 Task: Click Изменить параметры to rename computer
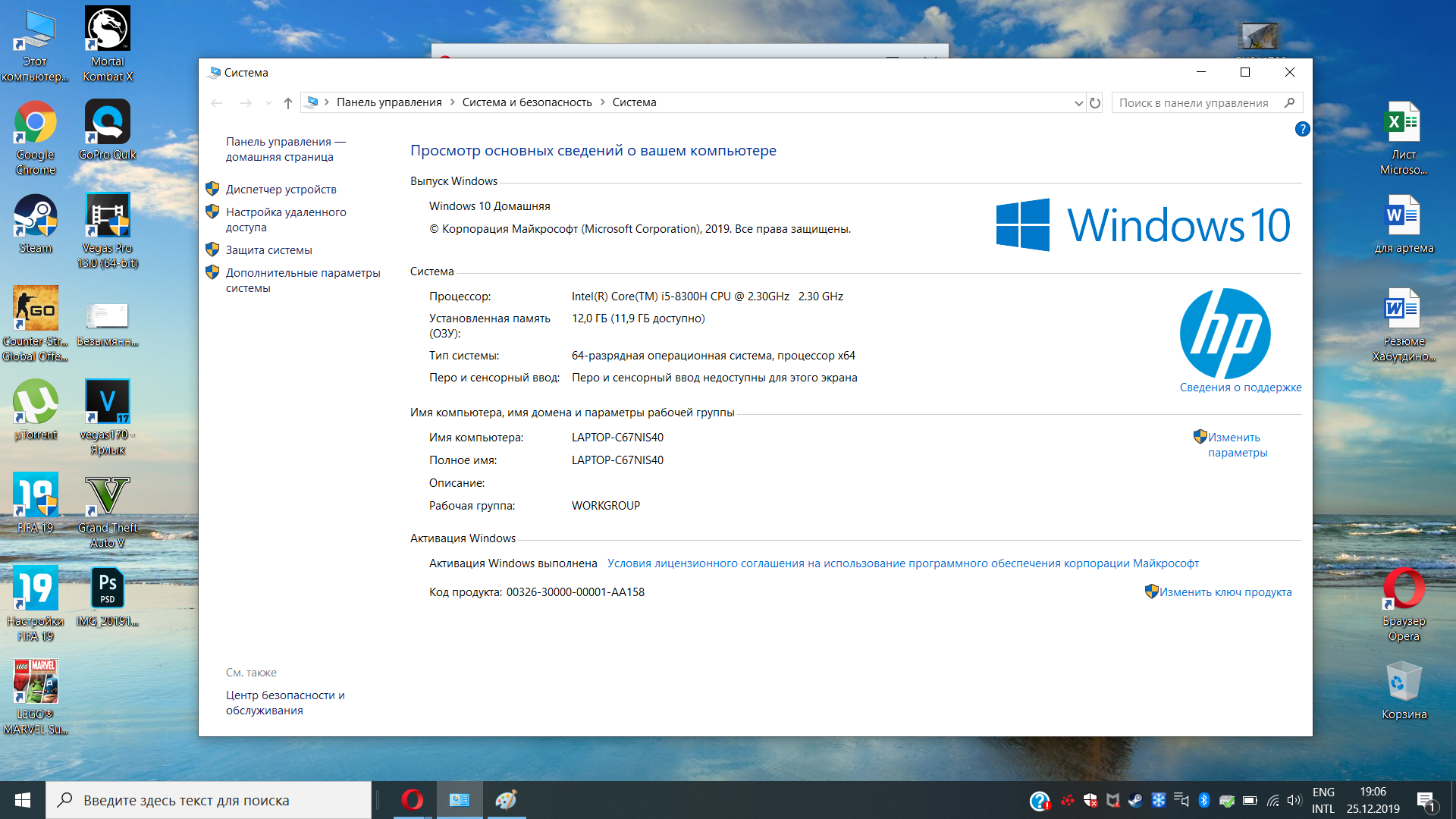click(1238, 445)
